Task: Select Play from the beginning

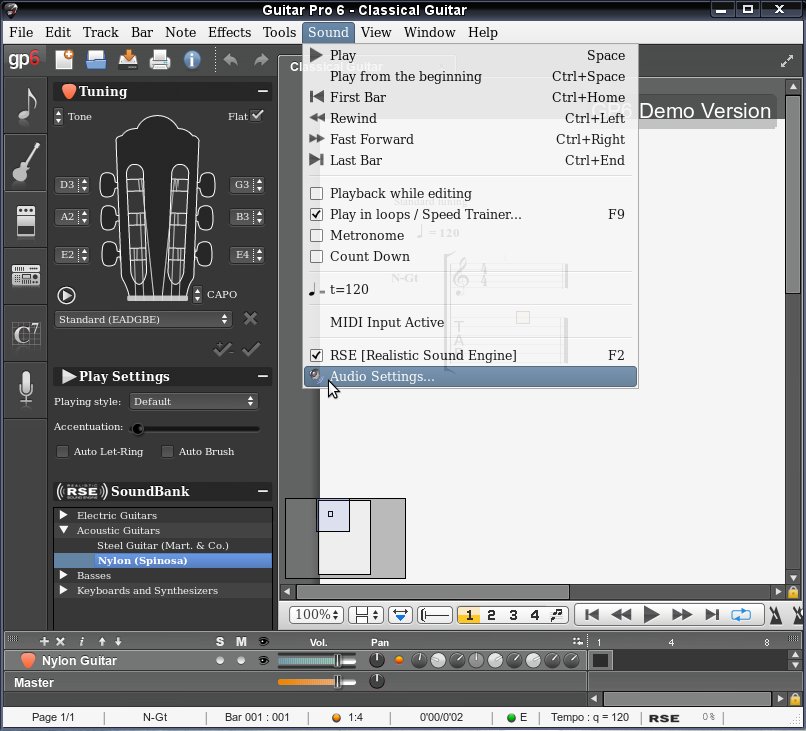Action: [x=470, y=76]
